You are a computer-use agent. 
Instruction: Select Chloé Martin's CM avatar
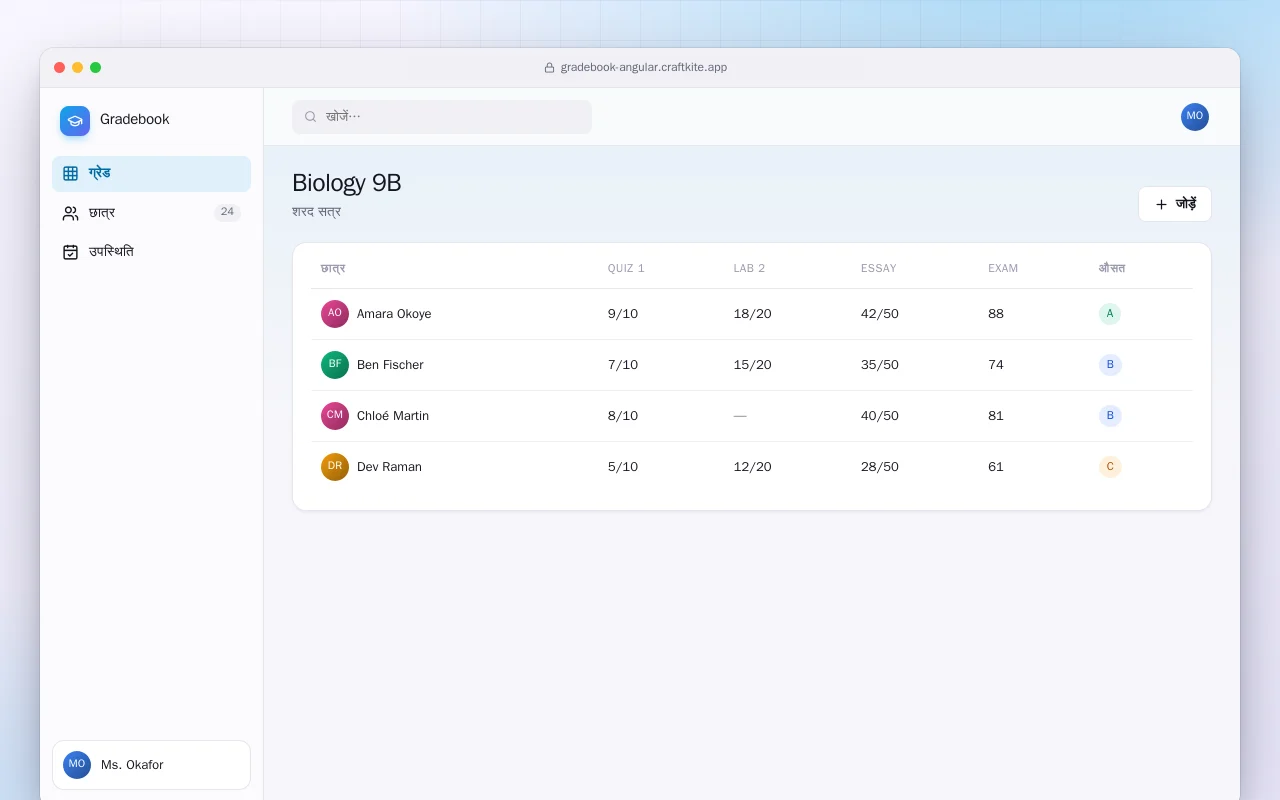[335, 416]
